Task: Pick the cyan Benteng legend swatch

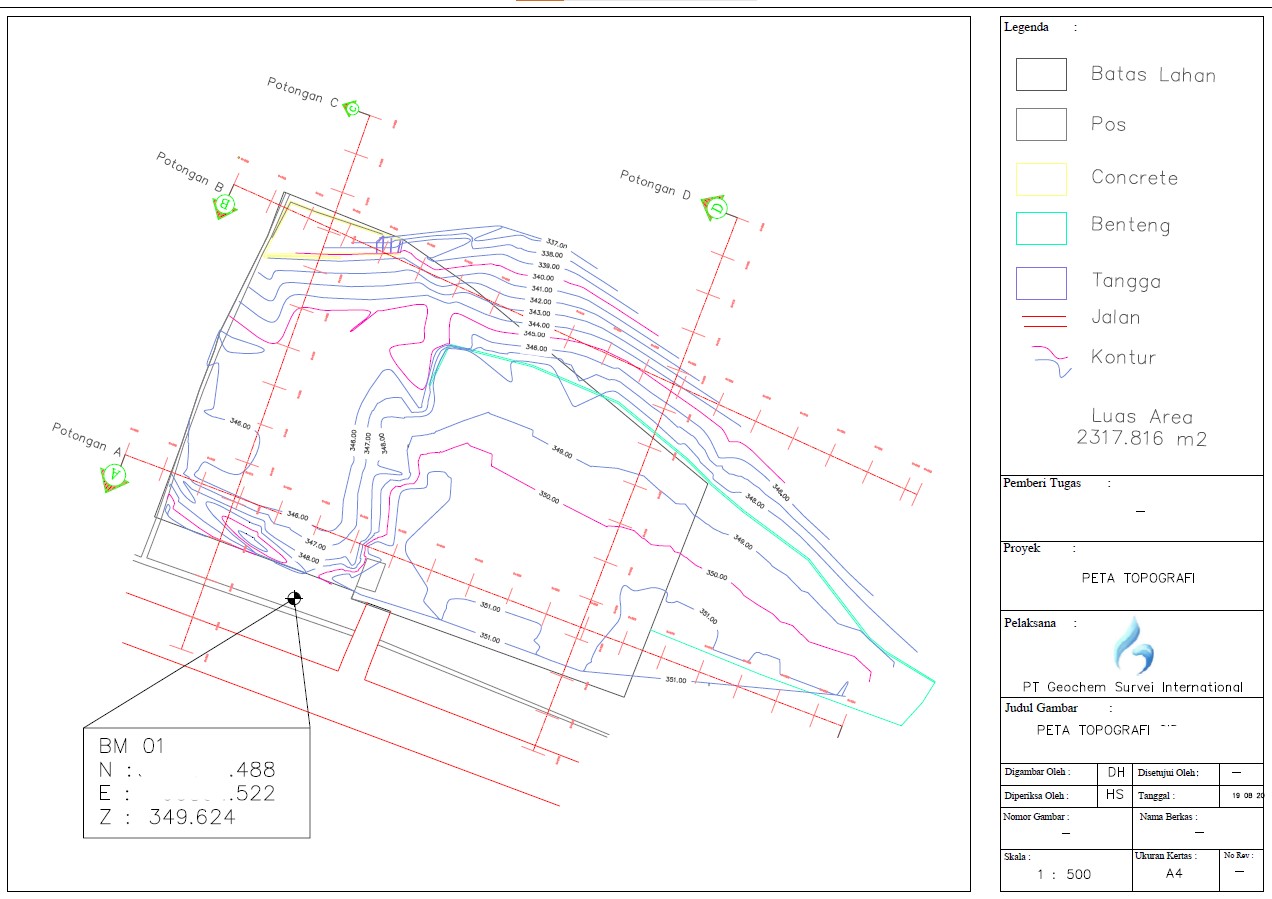Action: 1041,228
